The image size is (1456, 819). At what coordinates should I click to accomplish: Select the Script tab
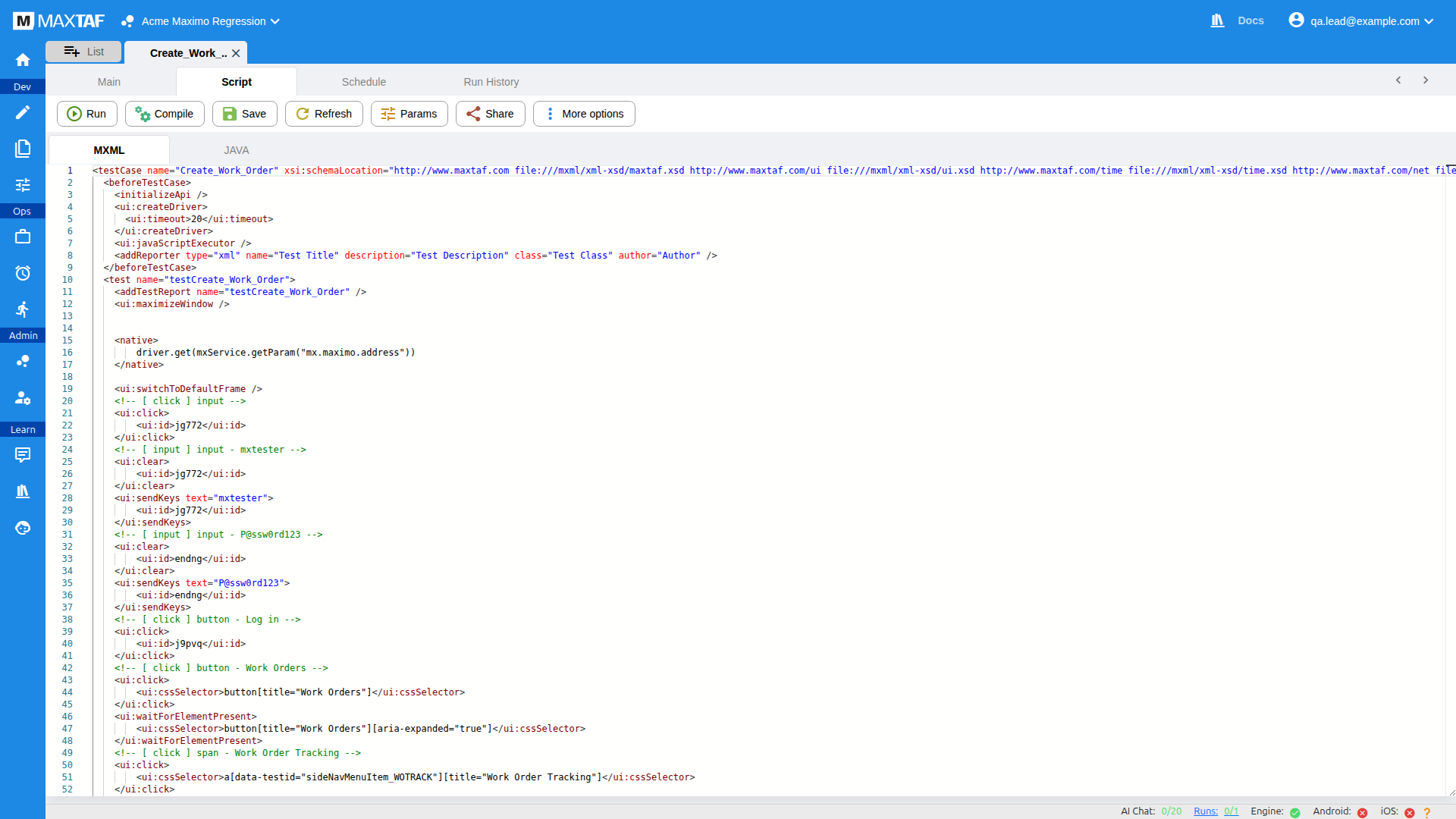(237, 82)
